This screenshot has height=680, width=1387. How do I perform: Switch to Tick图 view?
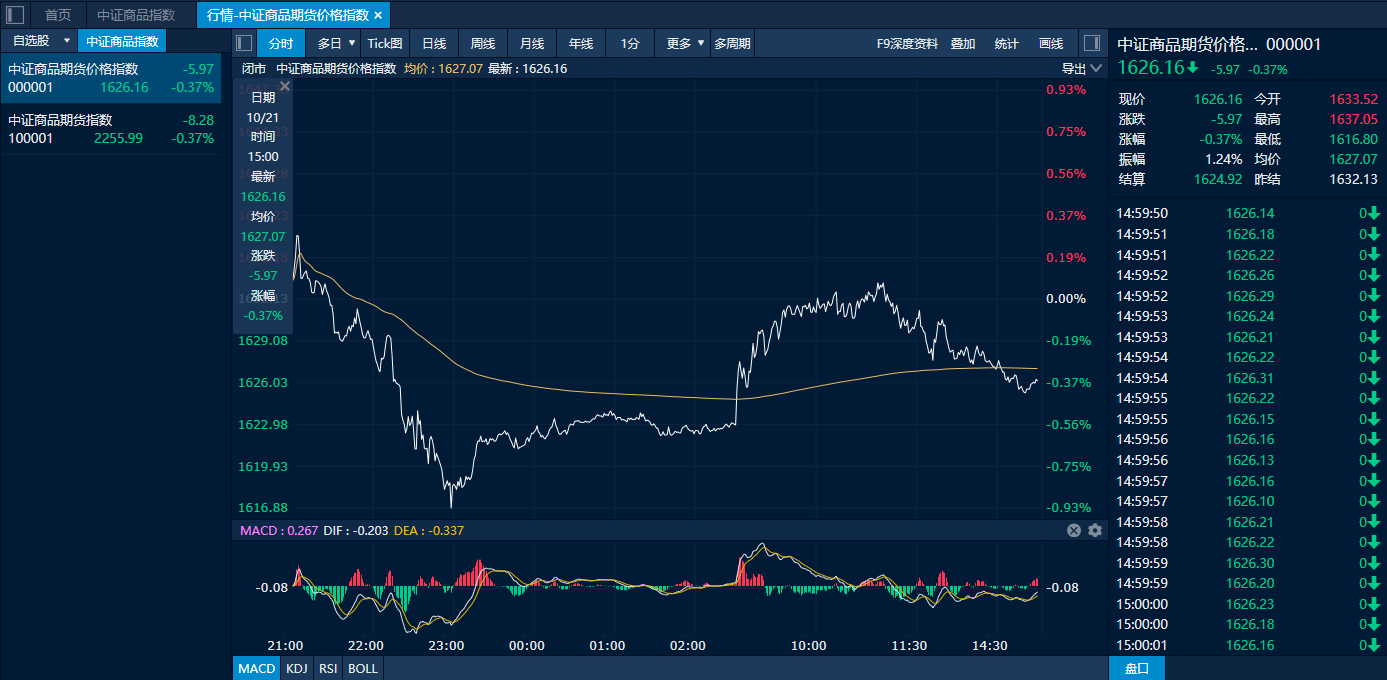coord(385,43)
